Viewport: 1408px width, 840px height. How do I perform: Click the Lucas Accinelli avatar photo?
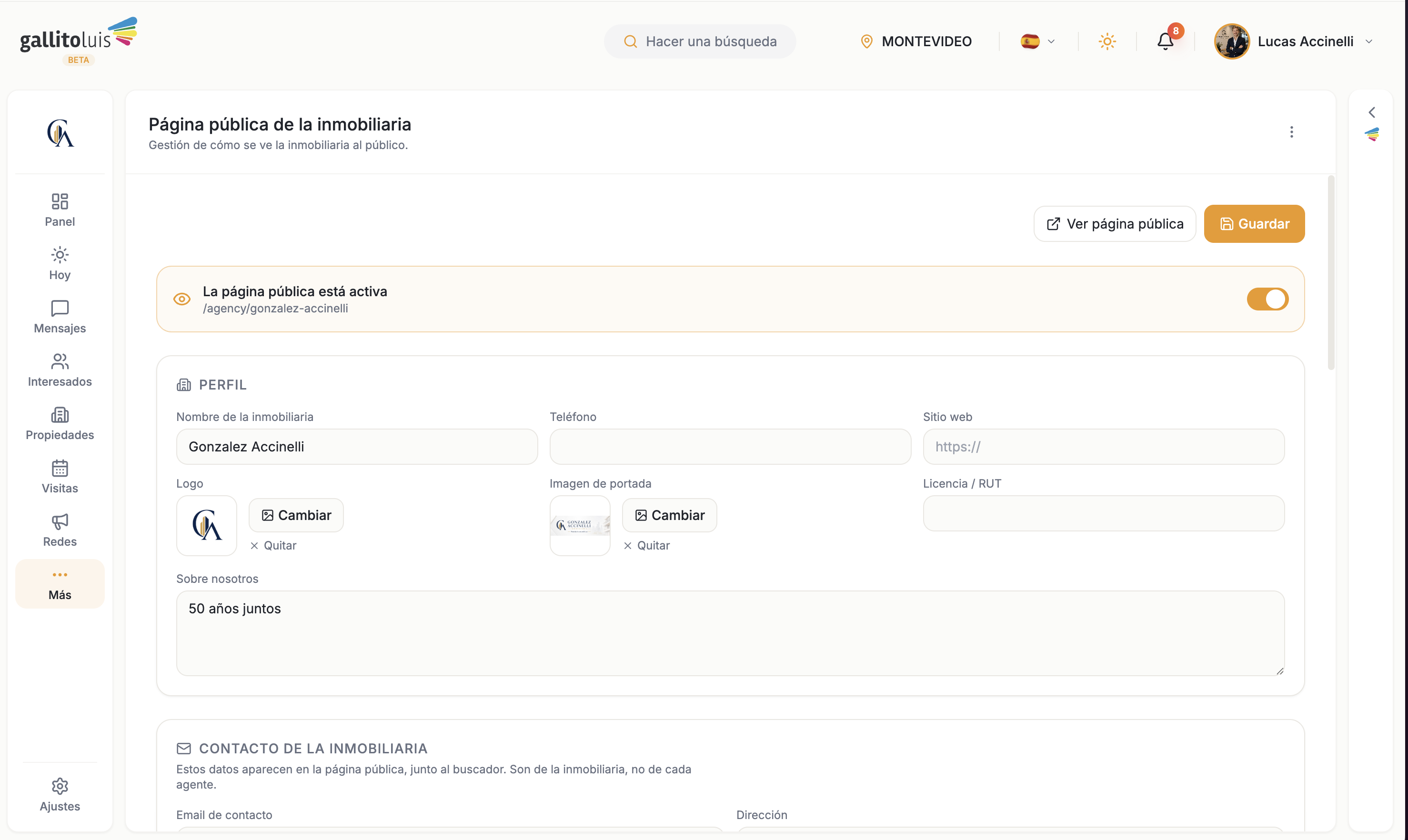click(x=1231, y=41)
